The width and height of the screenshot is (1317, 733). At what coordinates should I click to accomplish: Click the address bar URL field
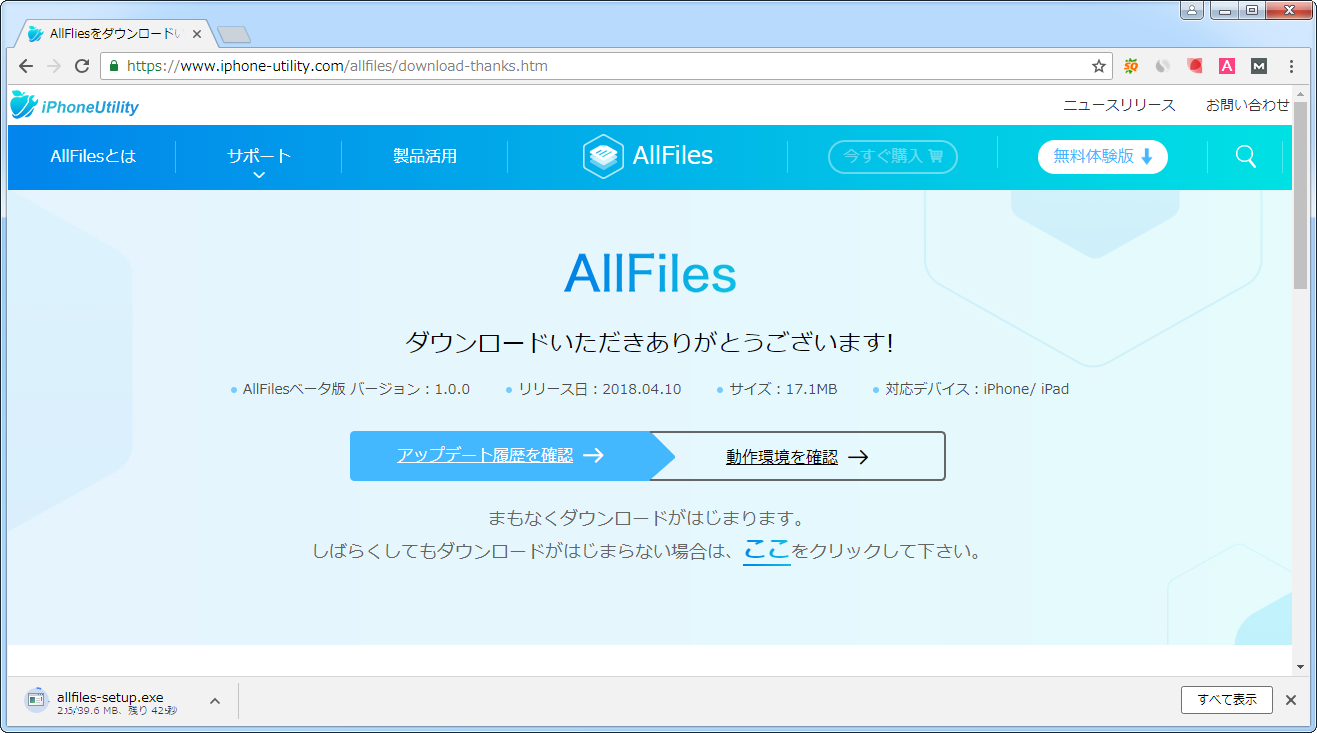(606, 66)
